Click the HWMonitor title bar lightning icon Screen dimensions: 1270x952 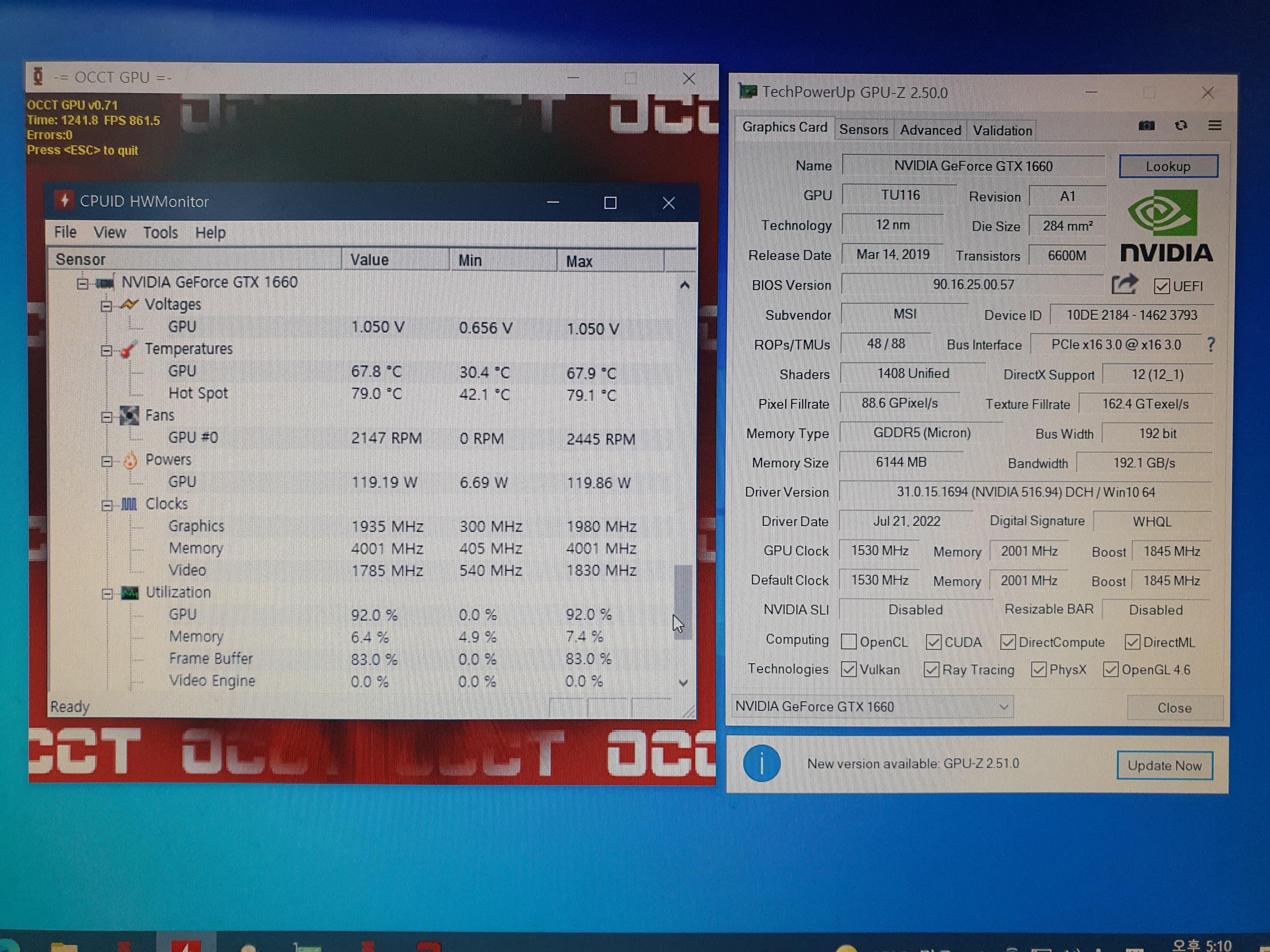(64, 201)
